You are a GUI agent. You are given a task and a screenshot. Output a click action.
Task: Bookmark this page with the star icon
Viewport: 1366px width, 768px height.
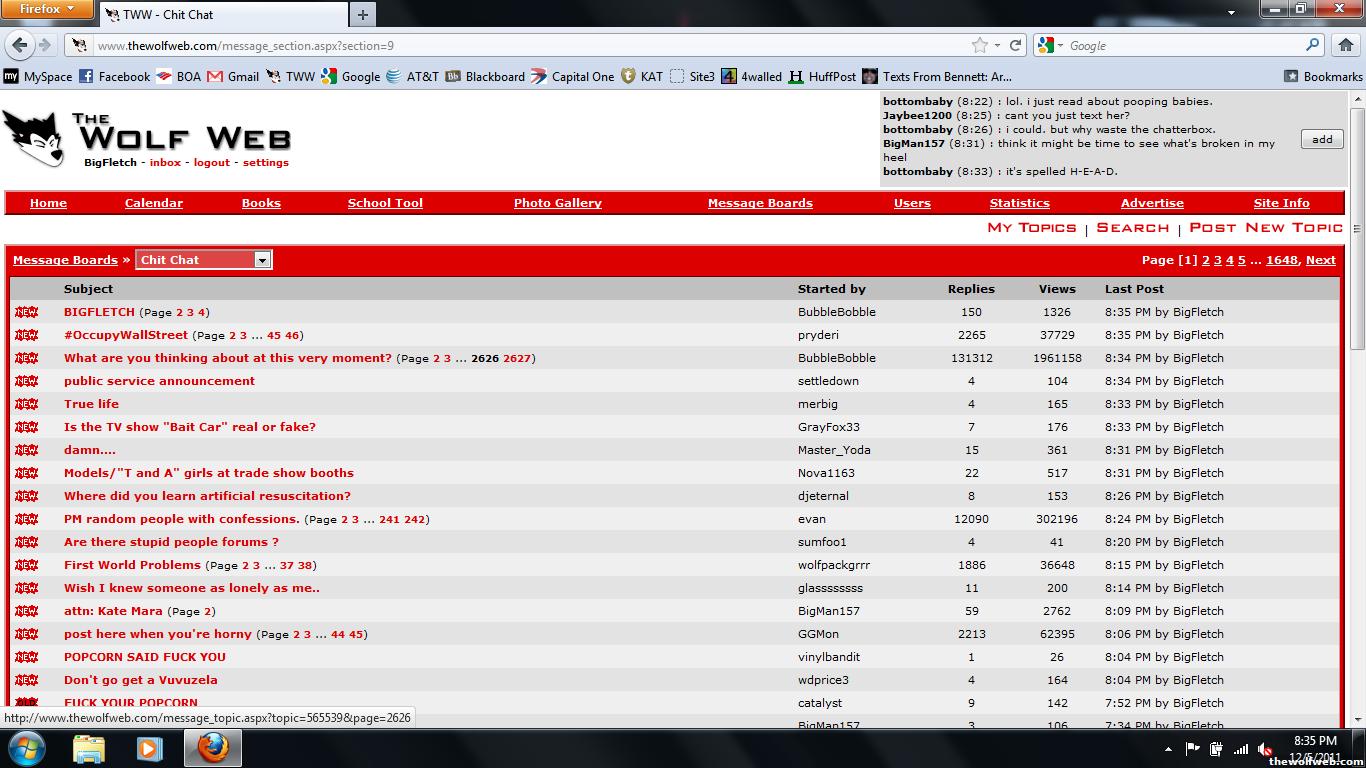coord(979,45)
